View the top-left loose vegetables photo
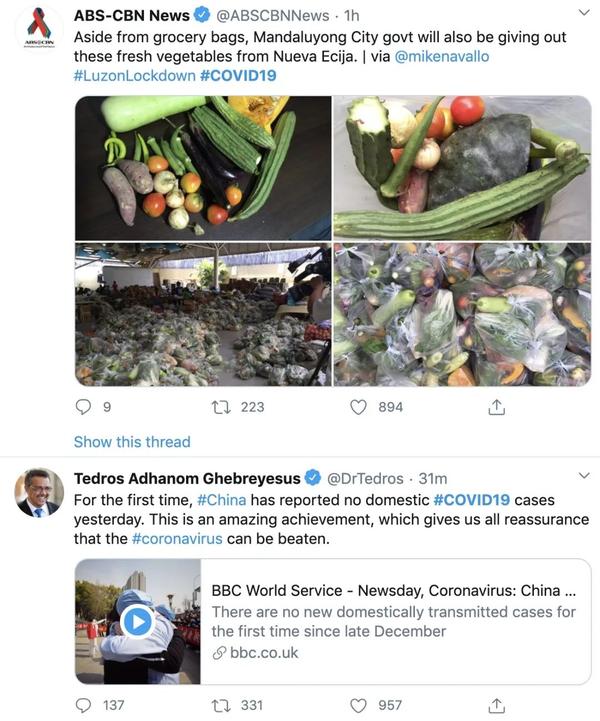 pyautogui.click(x=203, y=168)
